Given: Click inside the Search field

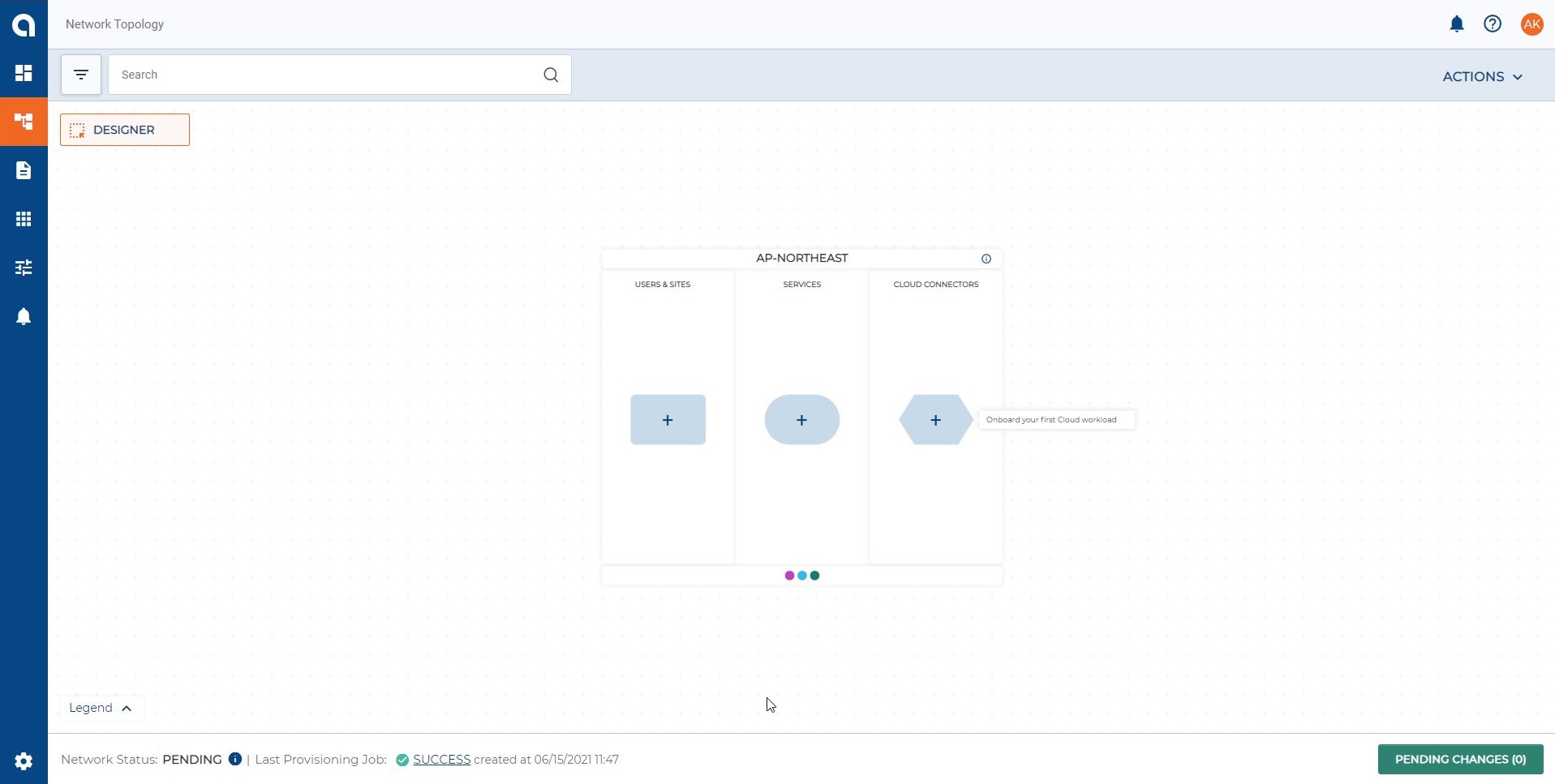Looking at the screenshot, I should [324, 75].
